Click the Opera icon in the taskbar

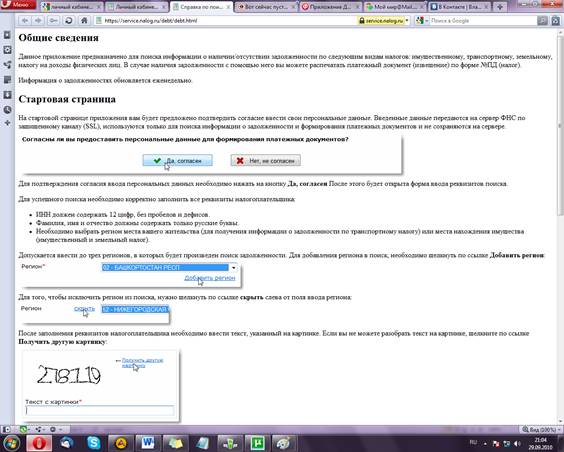(39, 443)
